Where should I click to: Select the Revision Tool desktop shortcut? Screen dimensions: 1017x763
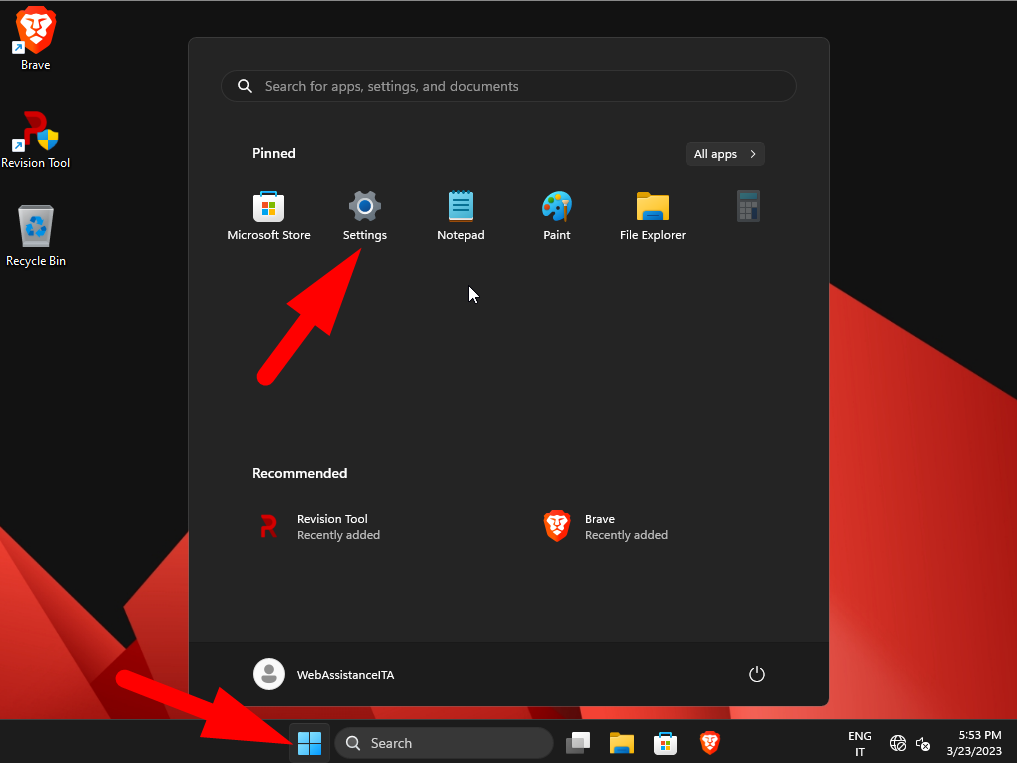tap(36, 139)
